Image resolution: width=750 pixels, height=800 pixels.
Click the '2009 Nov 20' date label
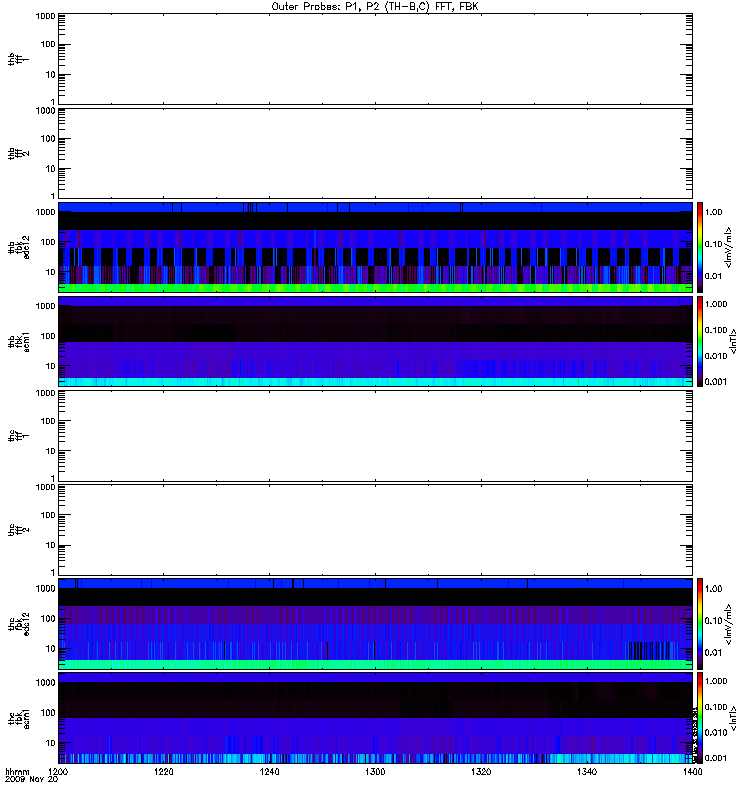click(32, 780)
